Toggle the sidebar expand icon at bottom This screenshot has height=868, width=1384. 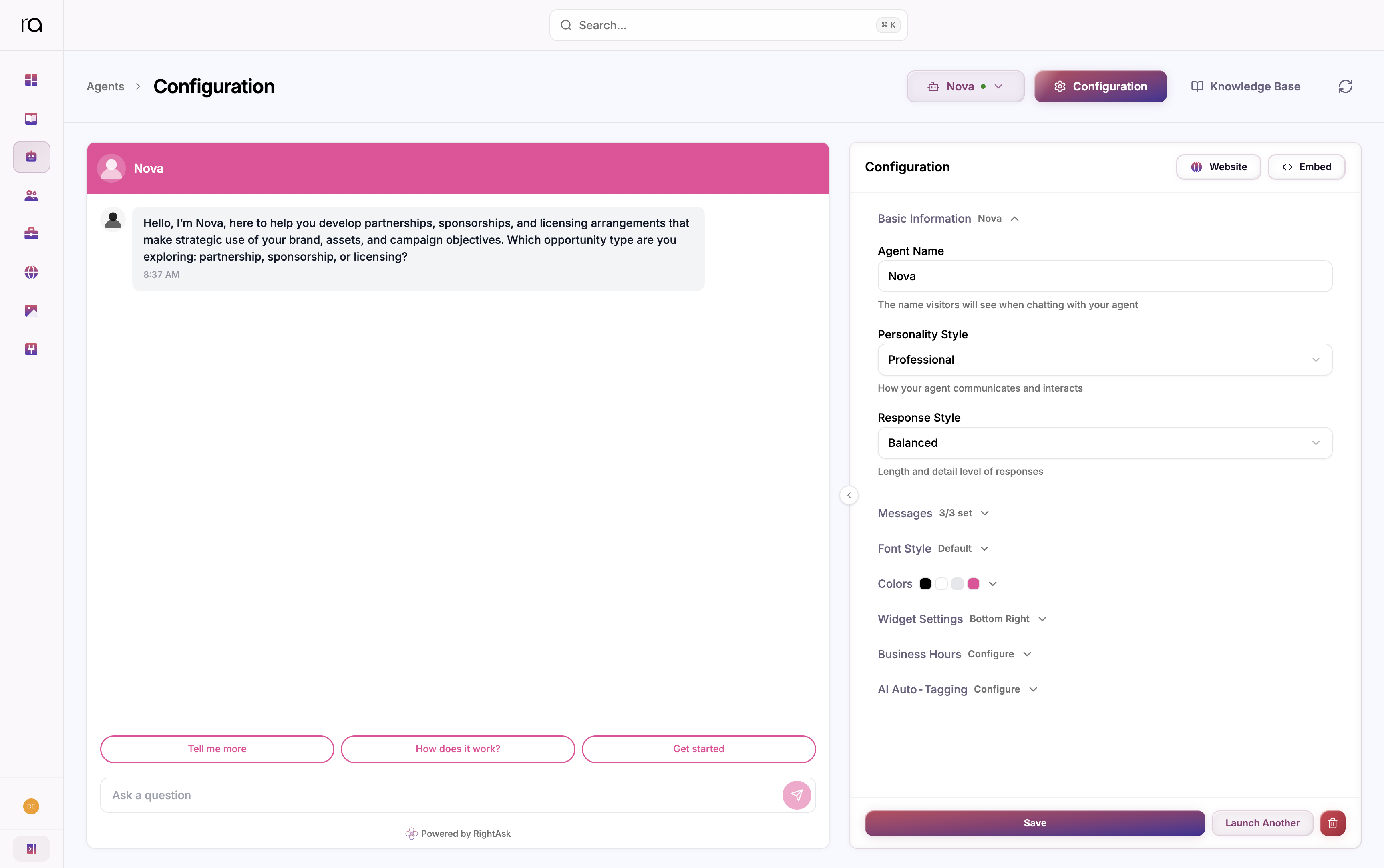coord(32,848)
